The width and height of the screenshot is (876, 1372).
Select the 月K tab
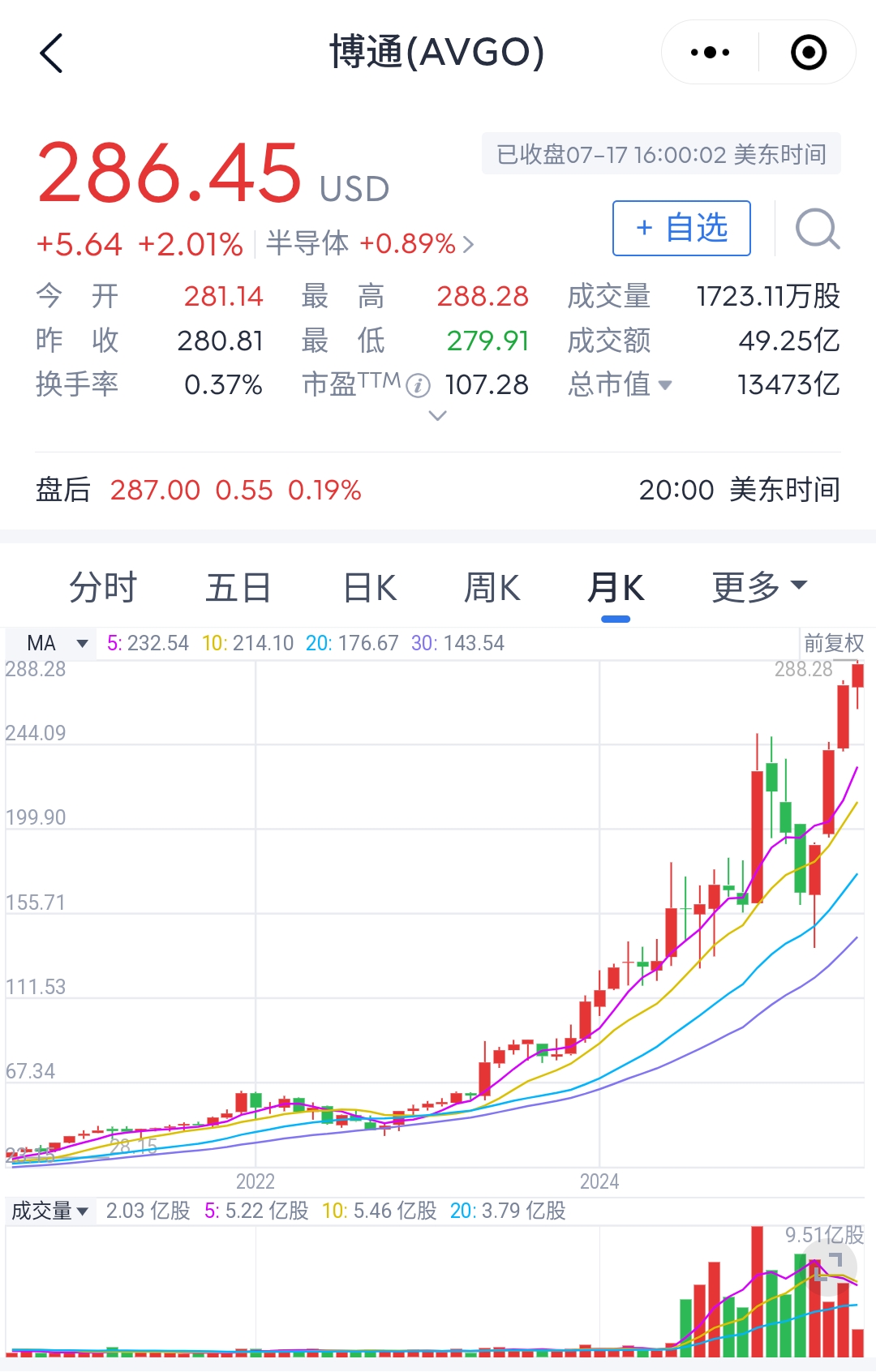tap(616, 587)
